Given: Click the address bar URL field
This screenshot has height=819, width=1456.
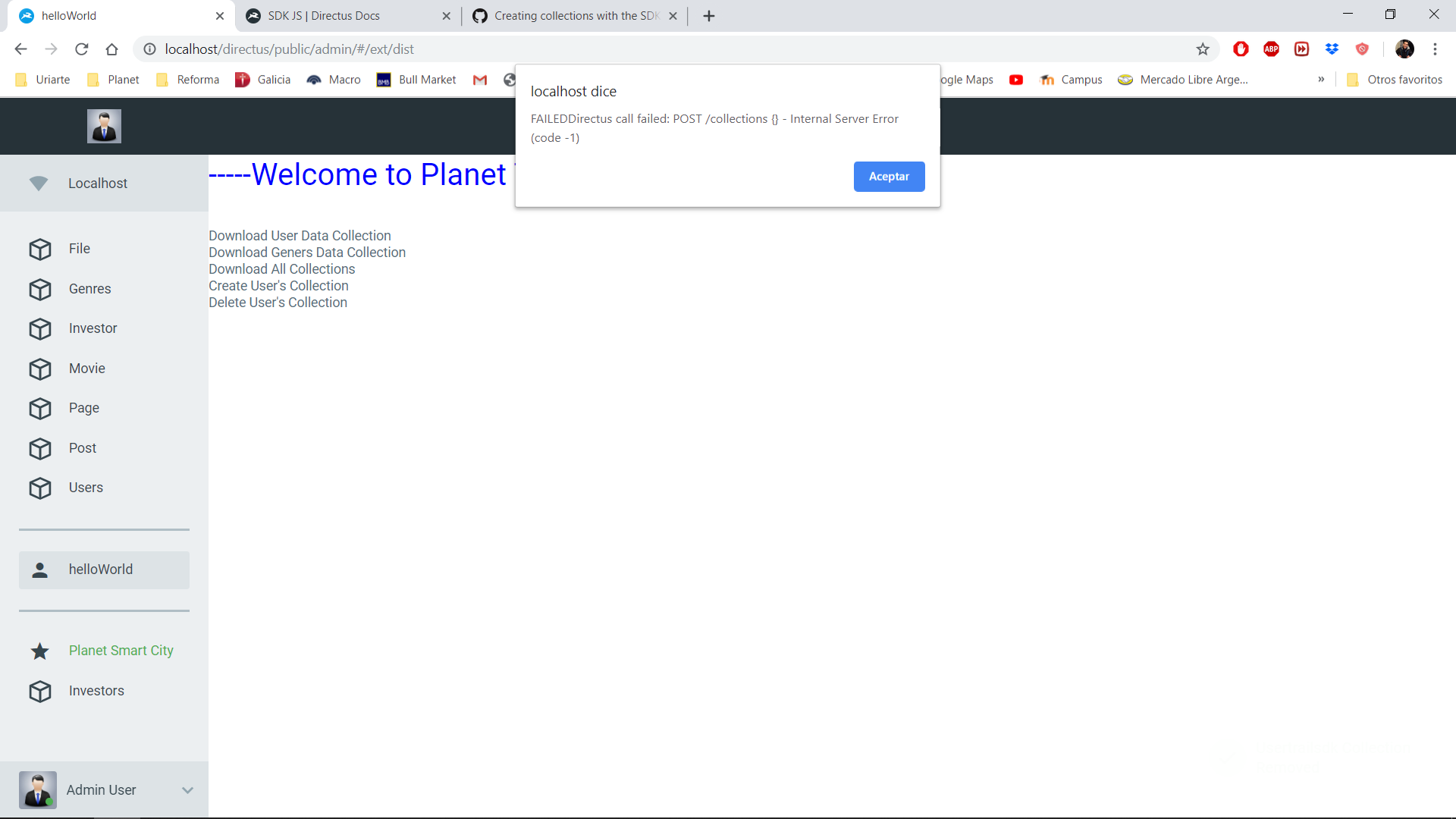Looking at the screenshot, I should pos(607,49).
